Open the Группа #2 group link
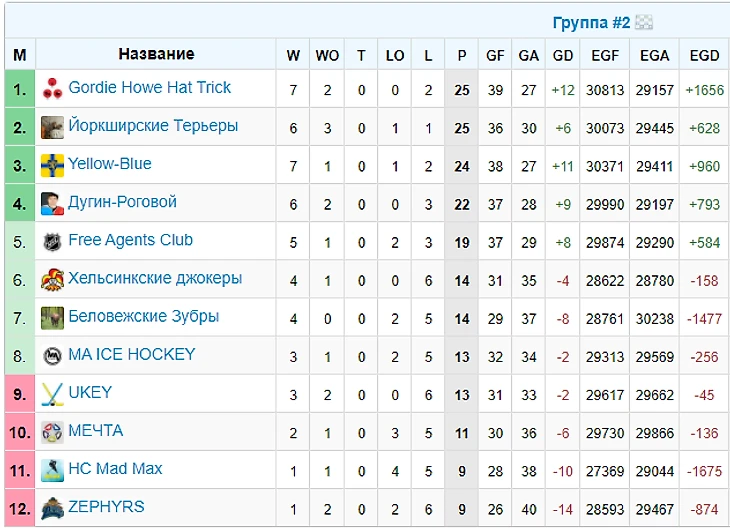 [x=592, y=22]
